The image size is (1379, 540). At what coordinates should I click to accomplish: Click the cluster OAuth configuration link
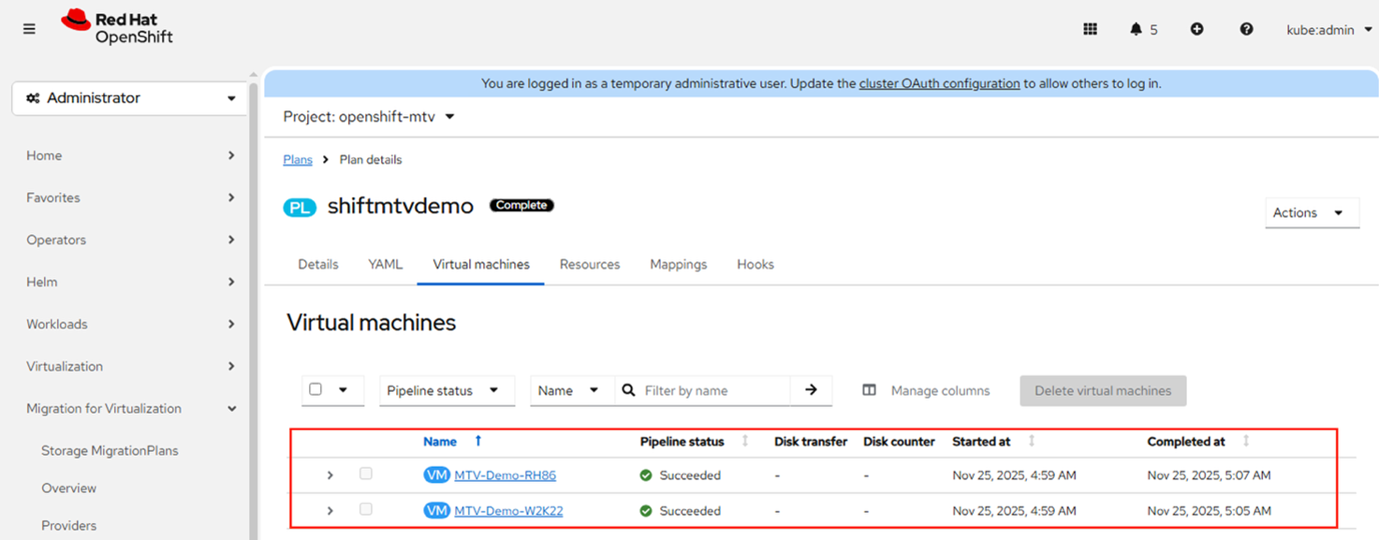[939, 84]
